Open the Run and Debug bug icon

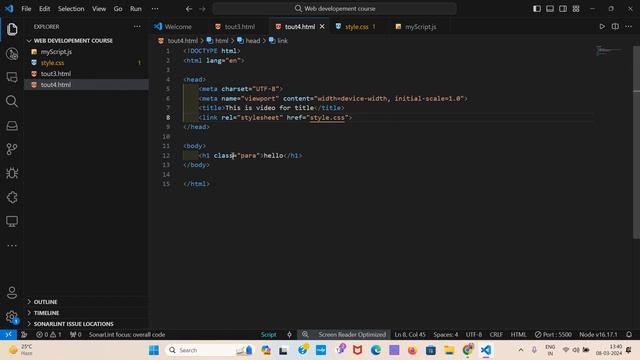(x=12, y=173)
